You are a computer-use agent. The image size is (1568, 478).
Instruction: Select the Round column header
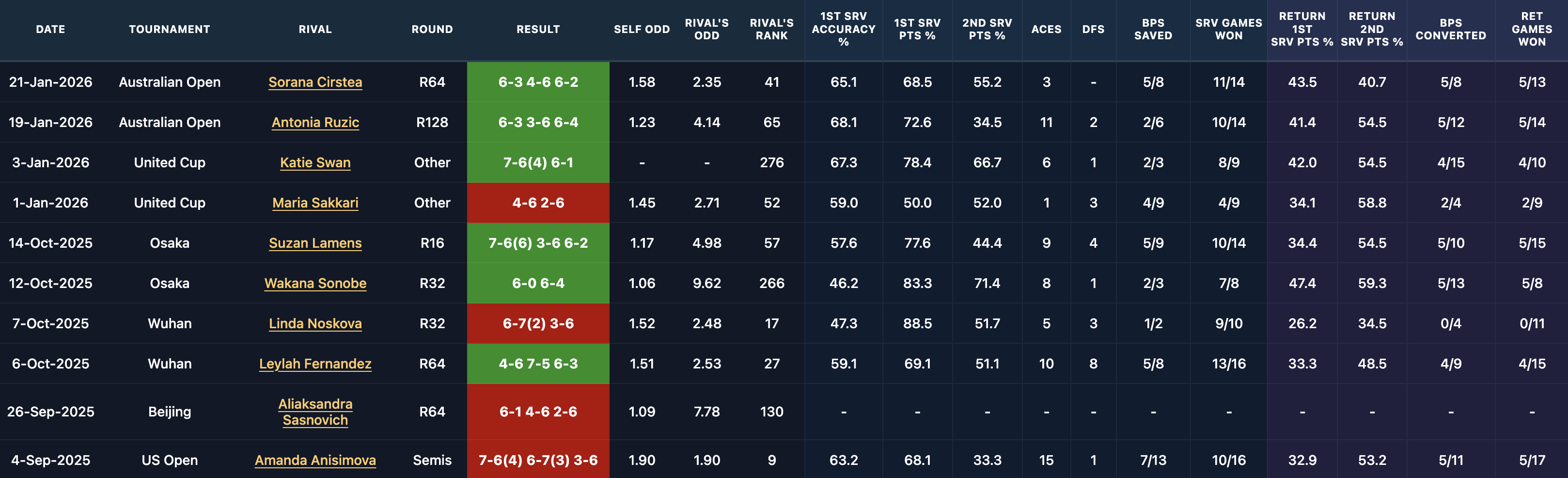tap(432, 29)
